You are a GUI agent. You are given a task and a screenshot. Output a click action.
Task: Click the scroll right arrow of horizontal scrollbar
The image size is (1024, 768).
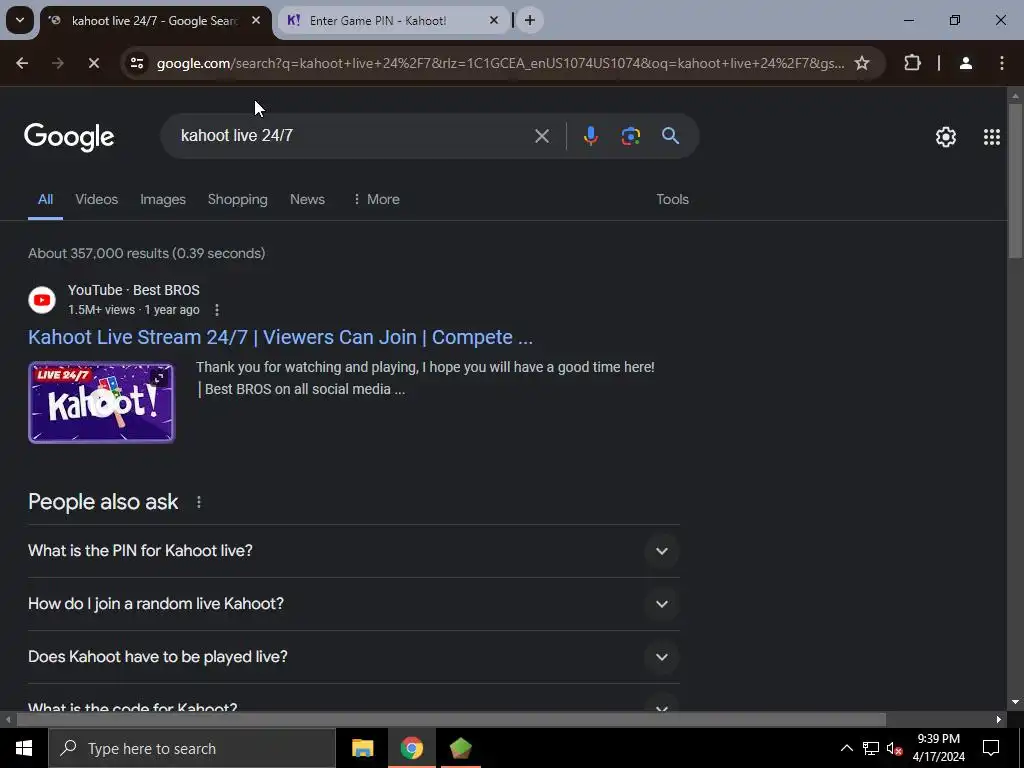pyautogui.click(x=999, y=720)
